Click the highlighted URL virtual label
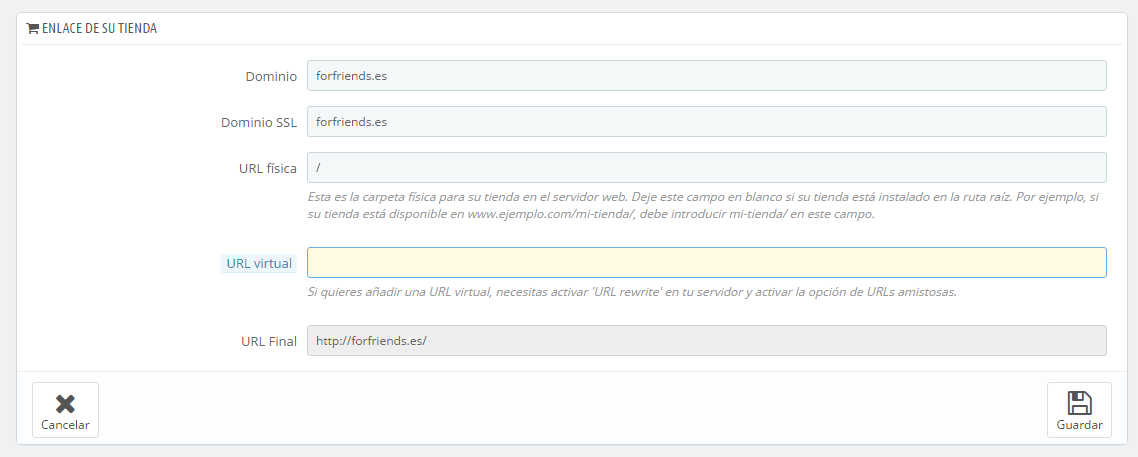The image size is (1138, 457). pyautogui.click(x=259, y=264)
